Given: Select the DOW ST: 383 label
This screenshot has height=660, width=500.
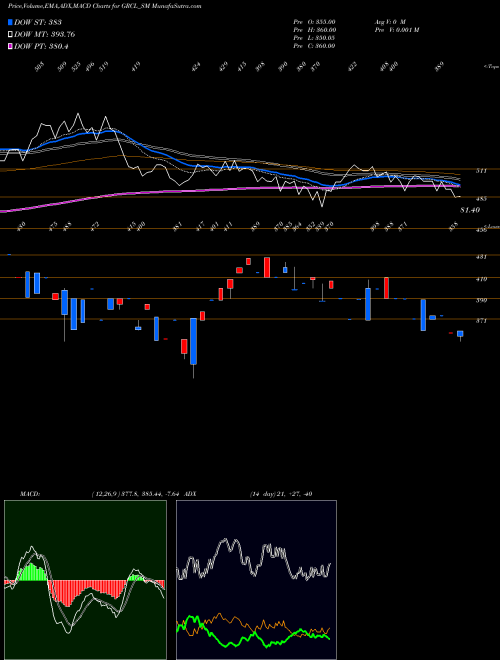Looking at the screenshot, I should (x=38, y=22).
